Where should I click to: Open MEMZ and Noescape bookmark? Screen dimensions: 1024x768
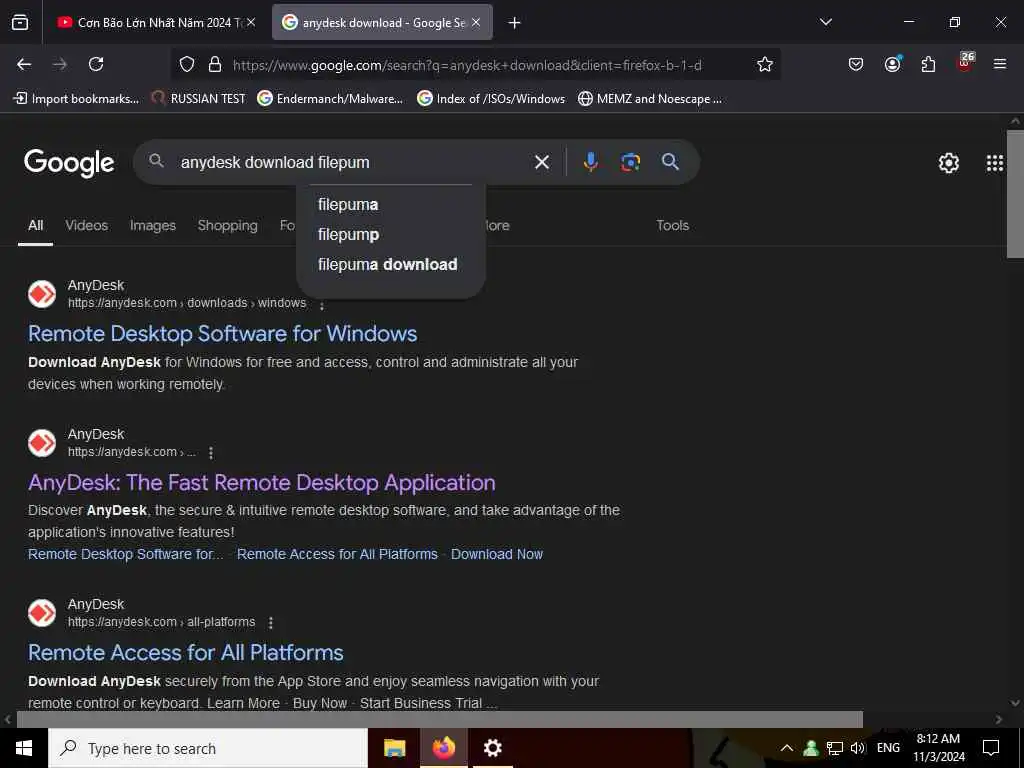click(650, 99)
